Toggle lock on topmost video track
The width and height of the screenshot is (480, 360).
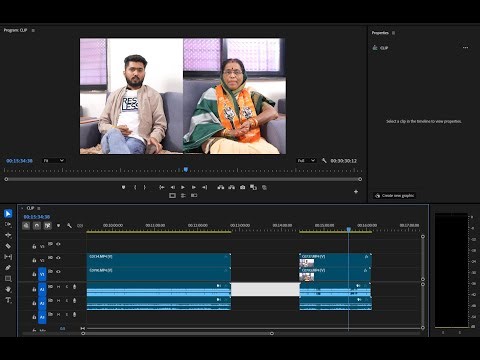pyautogui.click(x=34, y=246)
